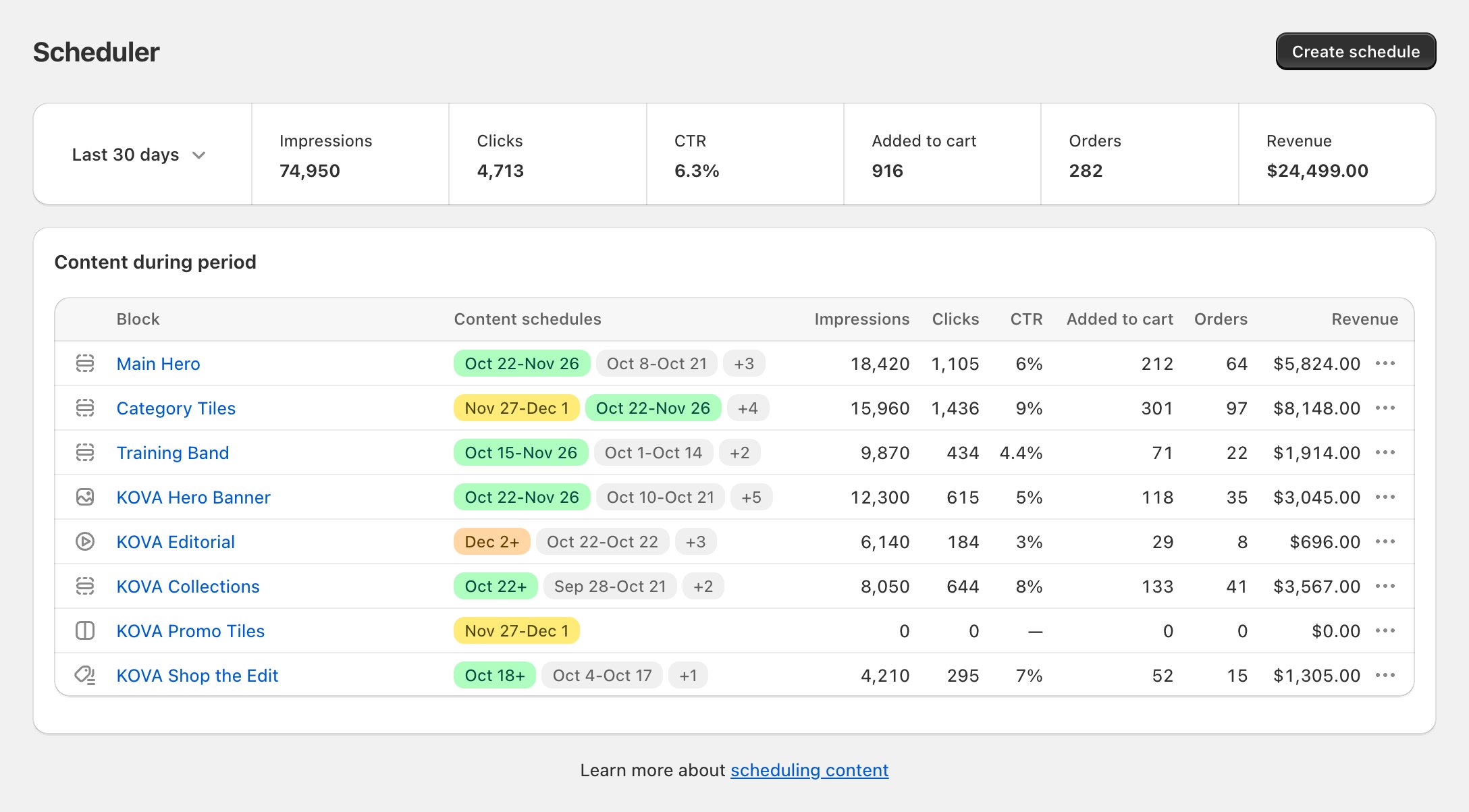Click the Category Tiles block type icon
1469x812 pixels.
85,408
